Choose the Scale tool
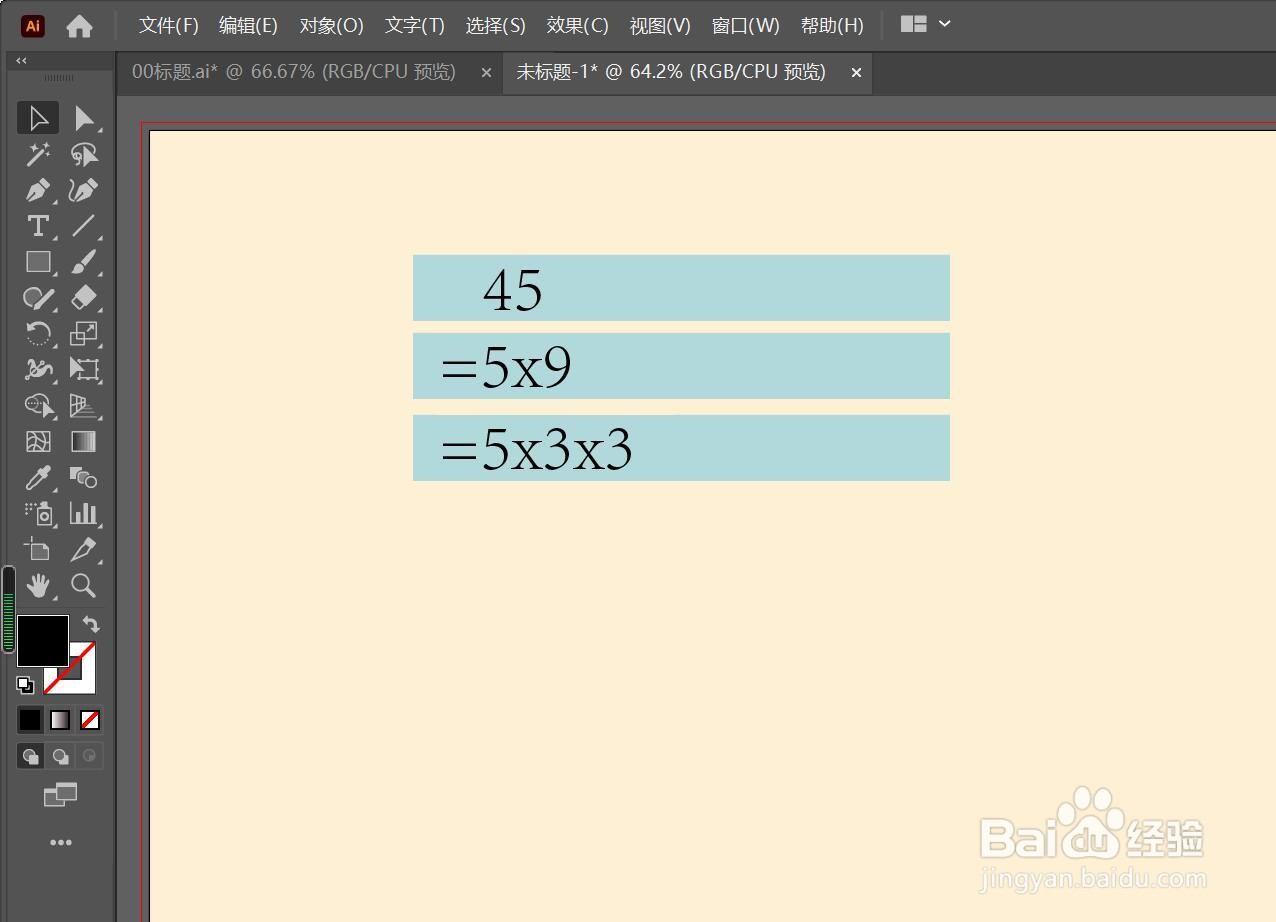This screenshot has height=922, width=1276. point(84,334)
